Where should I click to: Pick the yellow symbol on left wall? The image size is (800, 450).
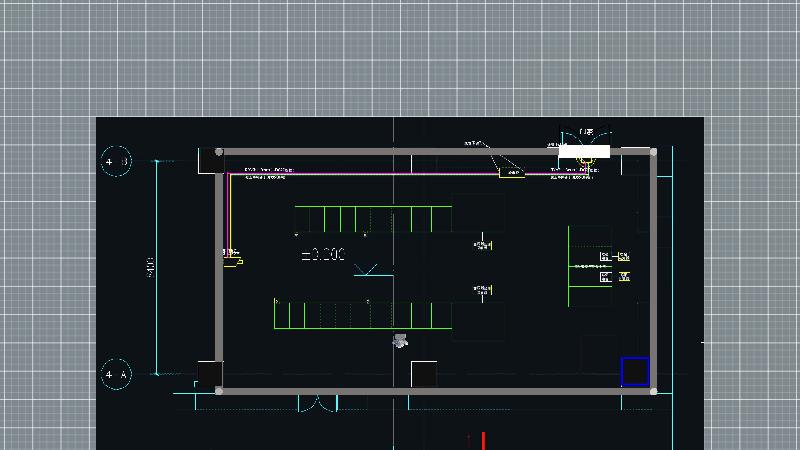pos(238,260)
